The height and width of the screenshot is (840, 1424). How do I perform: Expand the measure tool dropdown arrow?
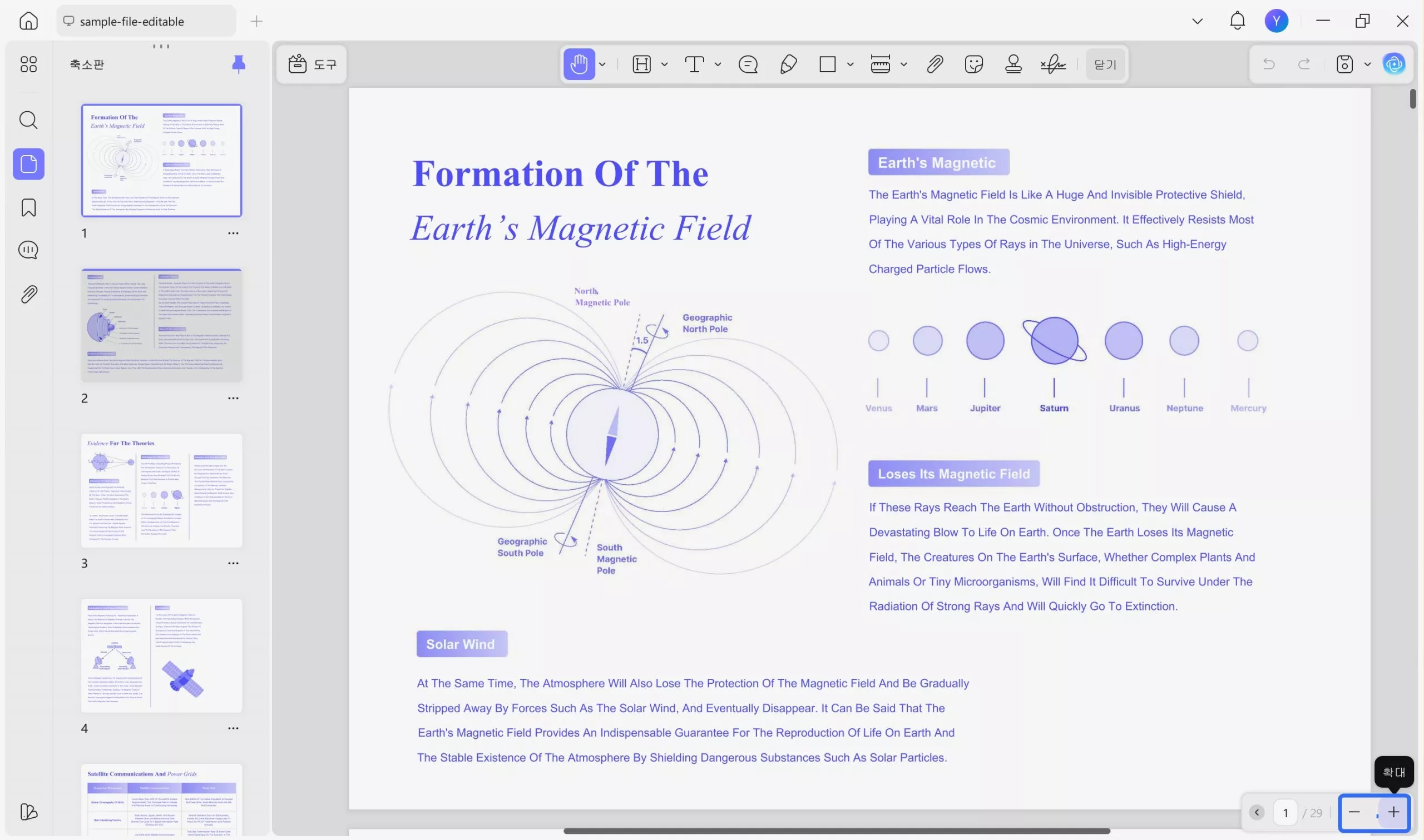click(x=903, y=64)
